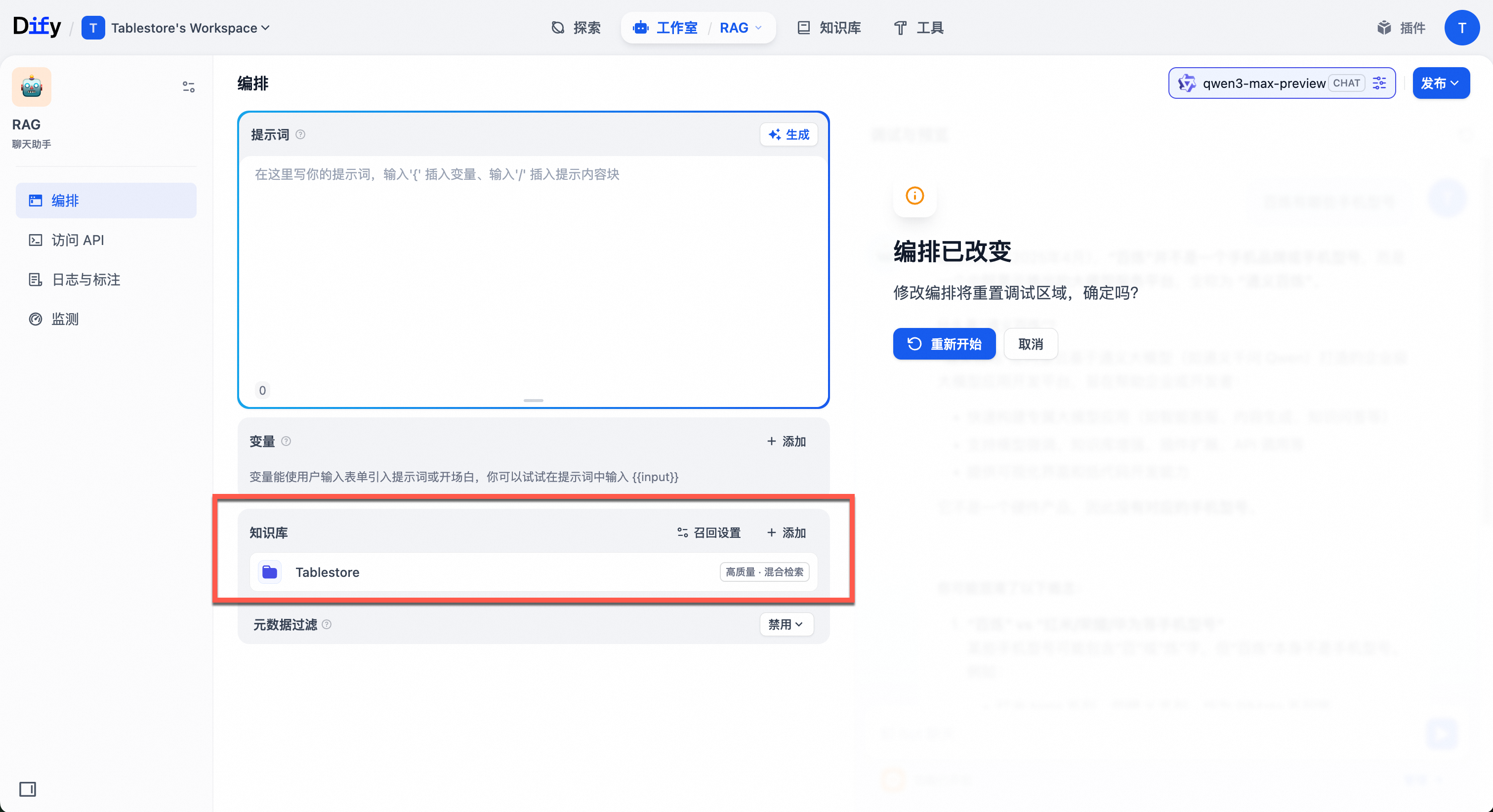Open the metadata filter Disabled dropdown
1493x812 pixels.
(x=786, y=624)
